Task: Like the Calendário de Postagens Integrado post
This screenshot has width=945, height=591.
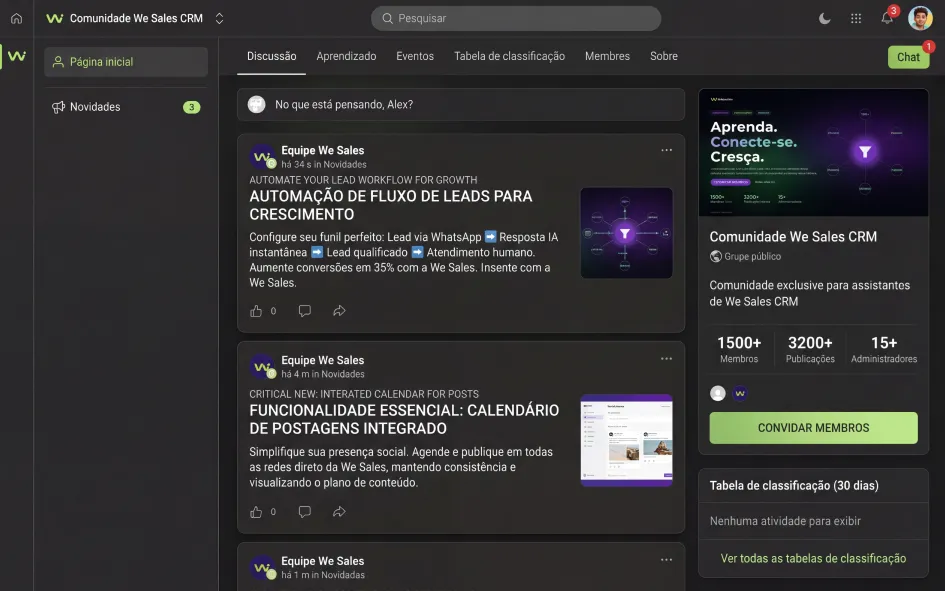Action: tap(256, 511)
